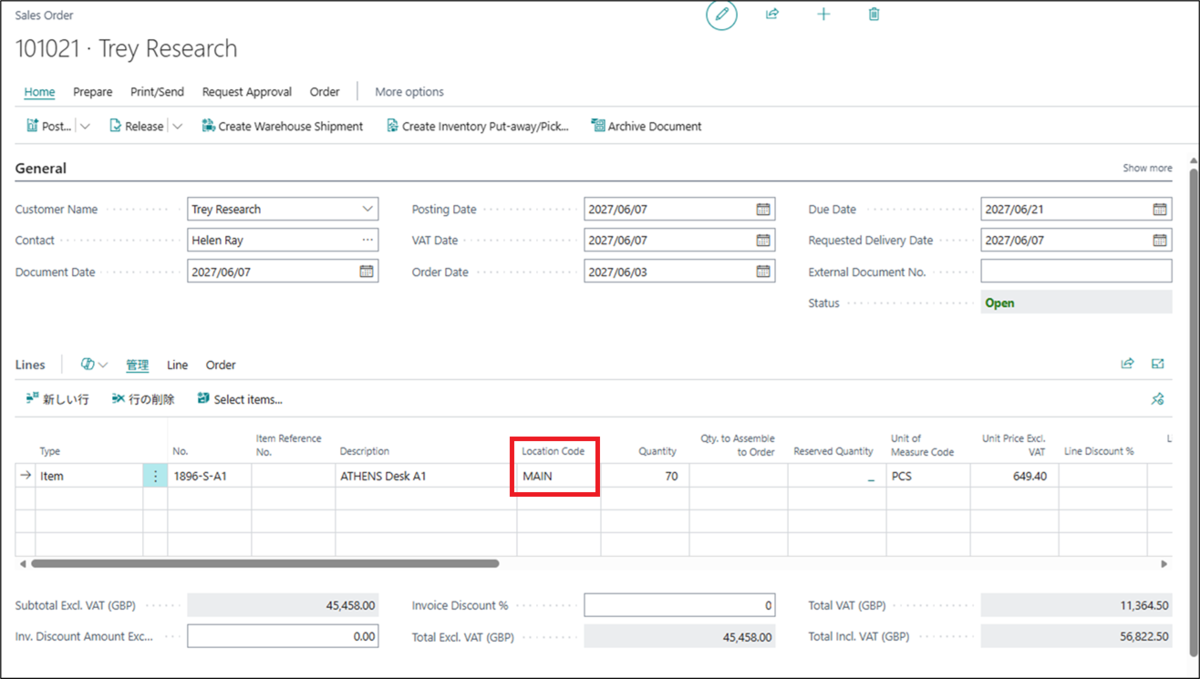
Task: Switch to the Prepare tab
Action: coord(93,92)
